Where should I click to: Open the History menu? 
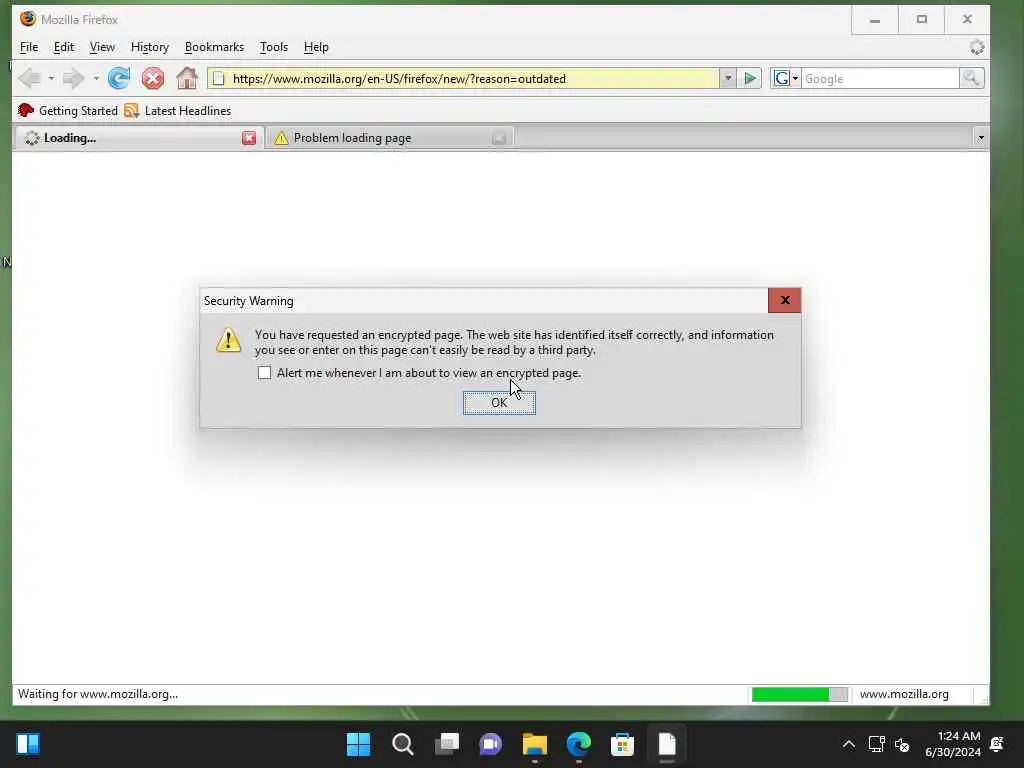pyautogui.click(x=150, y=47)
